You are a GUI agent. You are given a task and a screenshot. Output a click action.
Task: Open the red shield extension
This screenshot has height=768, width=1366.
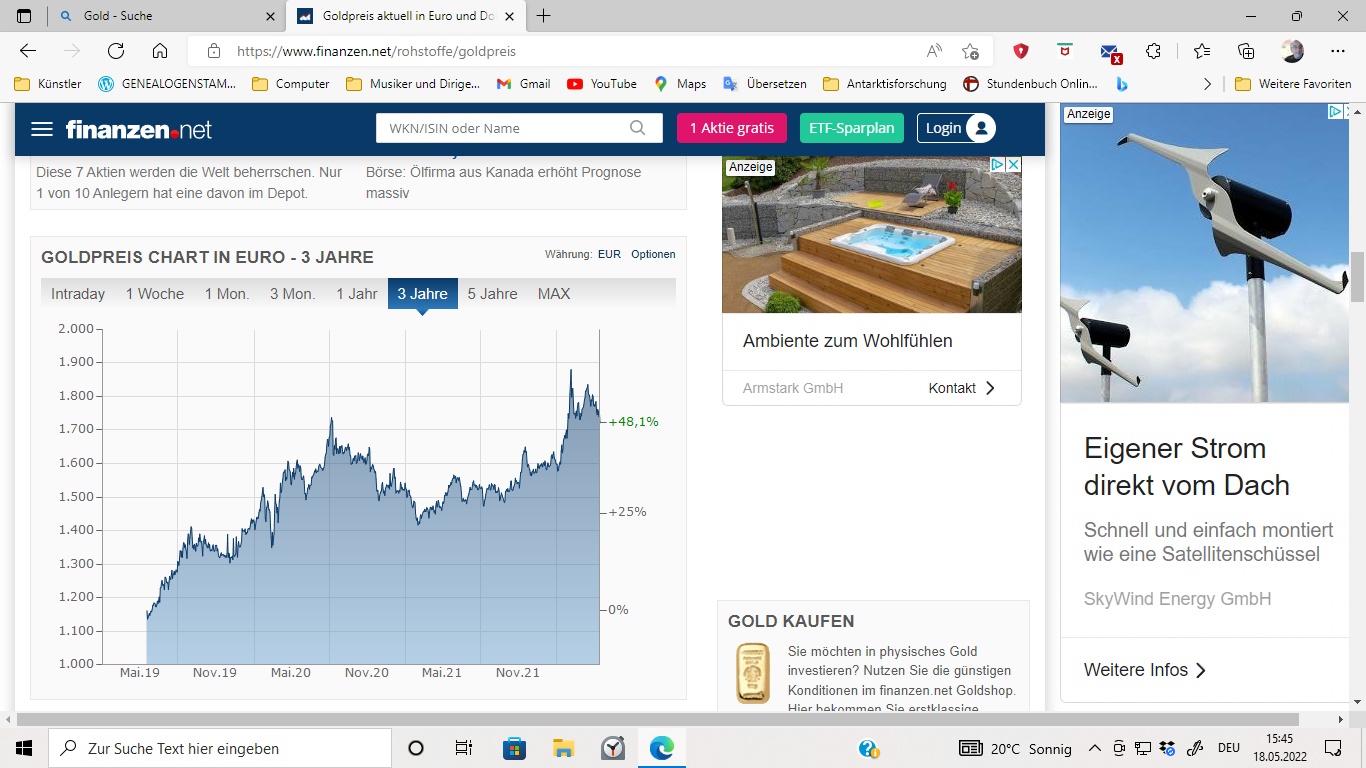pyautogui.click(x=1021, y=51)
